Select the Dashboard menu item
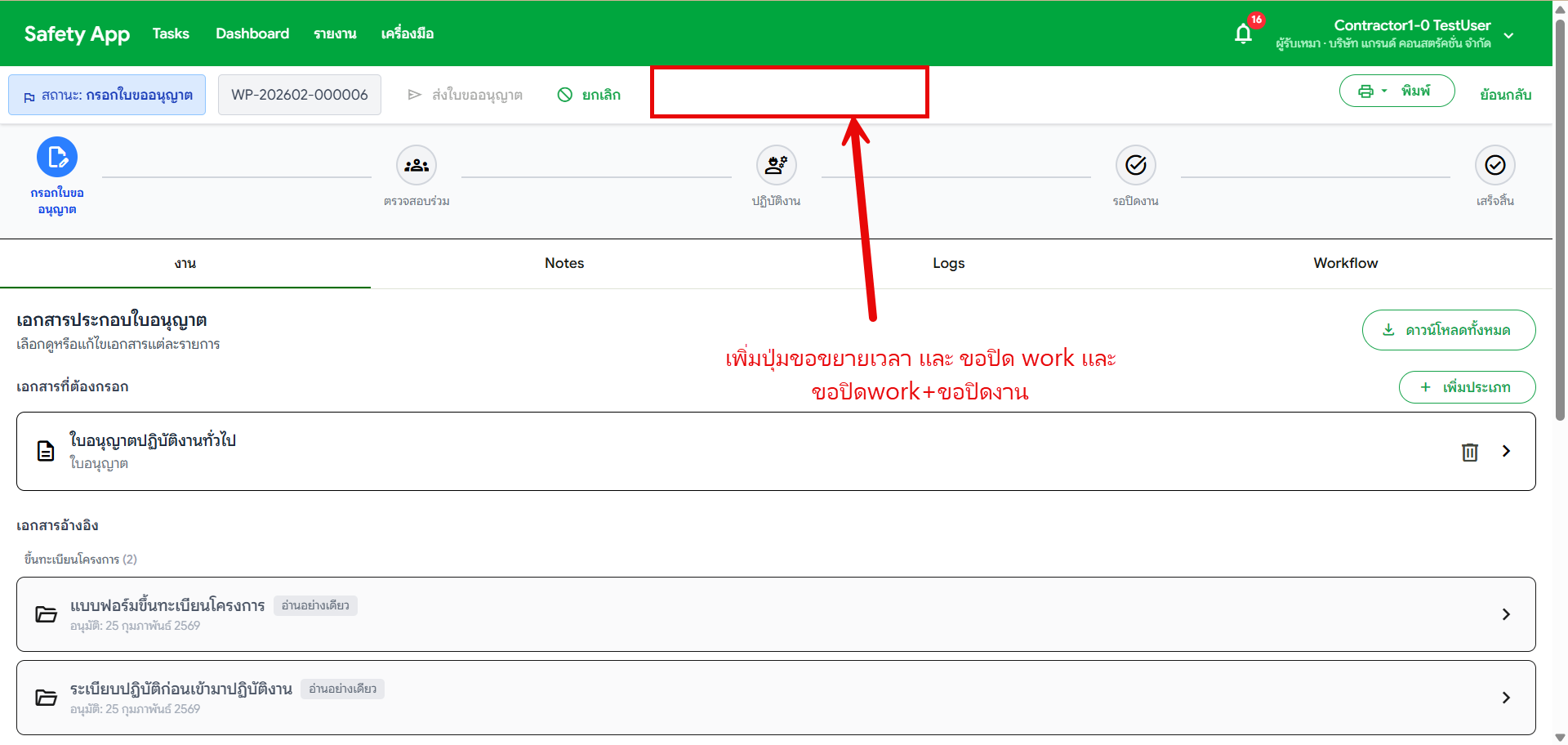 click(x=252, y=33)
